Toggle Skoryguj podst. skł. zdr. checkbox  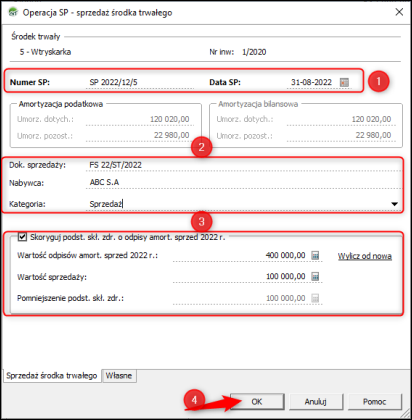pos(22,237)
